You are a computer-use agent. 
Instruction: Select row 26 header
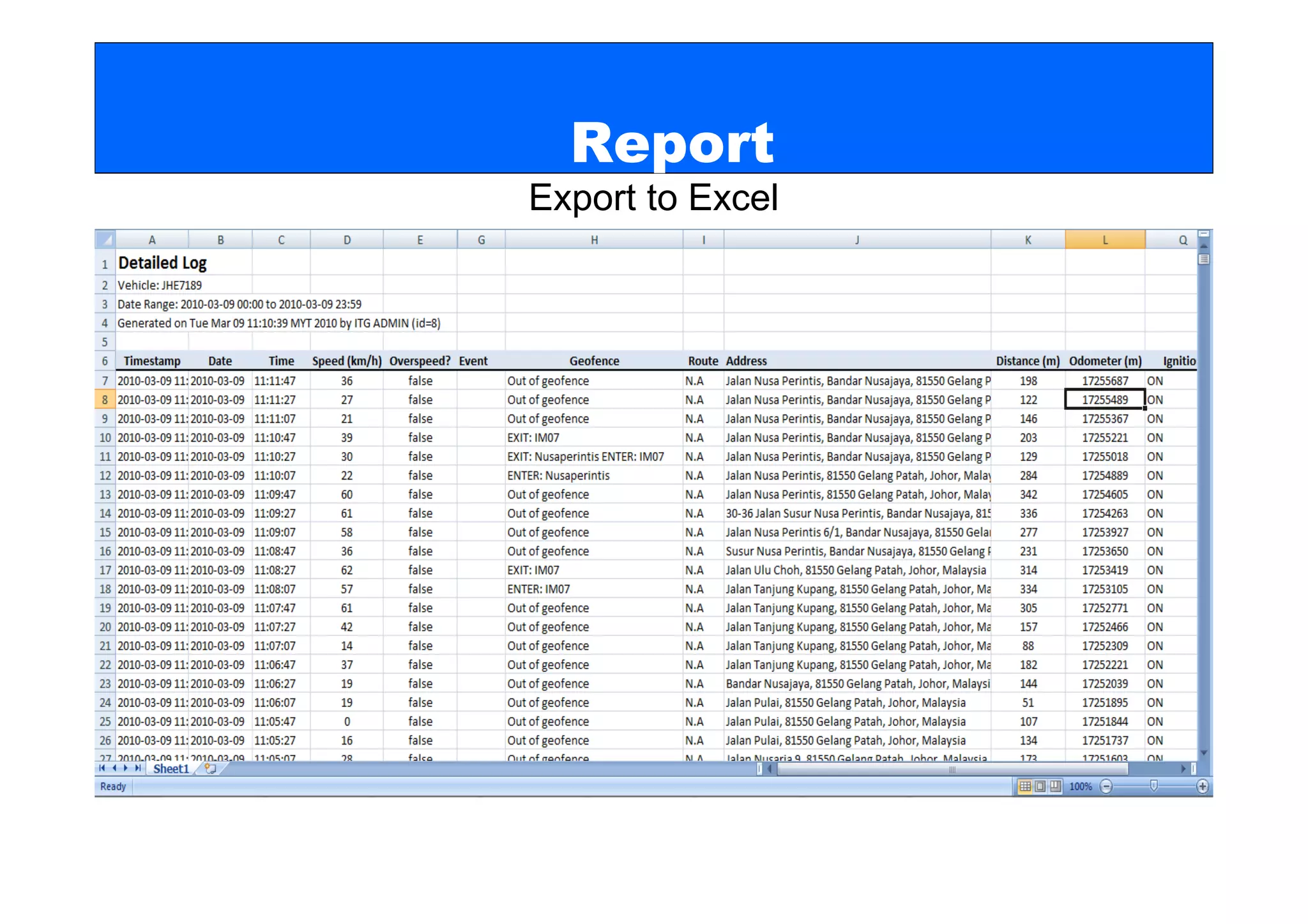point(105,741)
